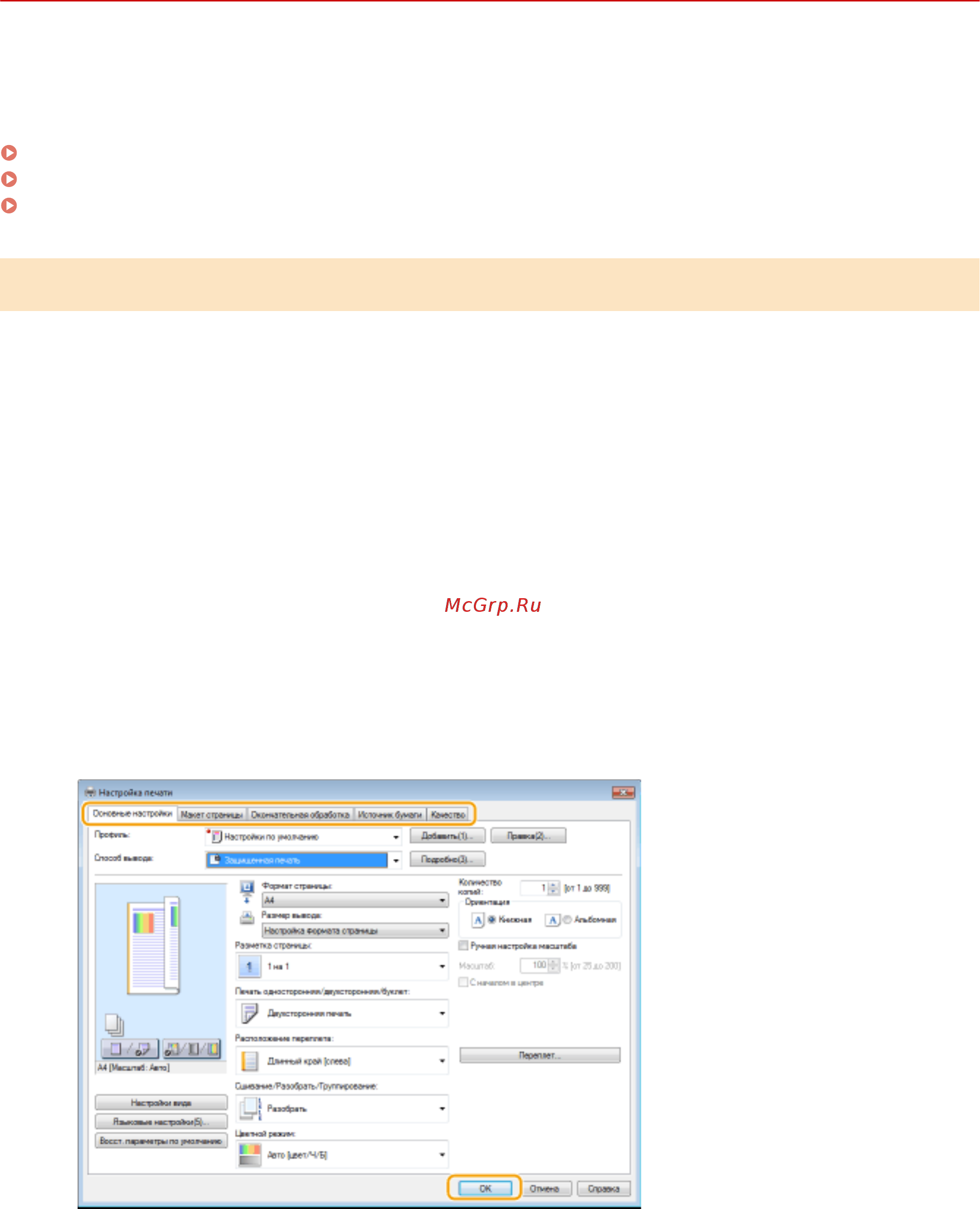
Task: Click the collate pages icon
Action: [249, 1108]
